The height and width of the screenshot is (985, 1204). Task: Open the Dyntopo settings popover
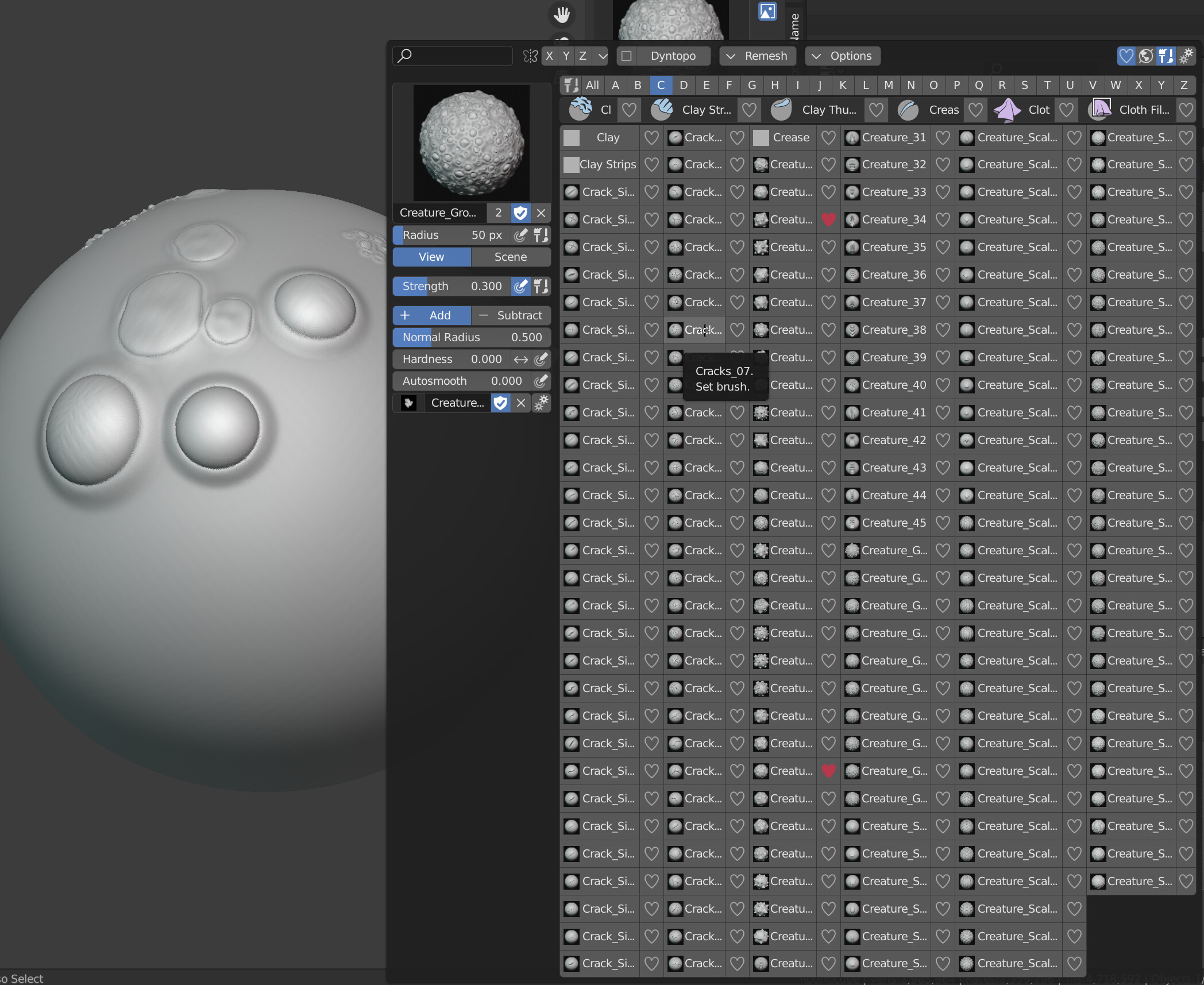pyautogui.click(x=673, y=56)
